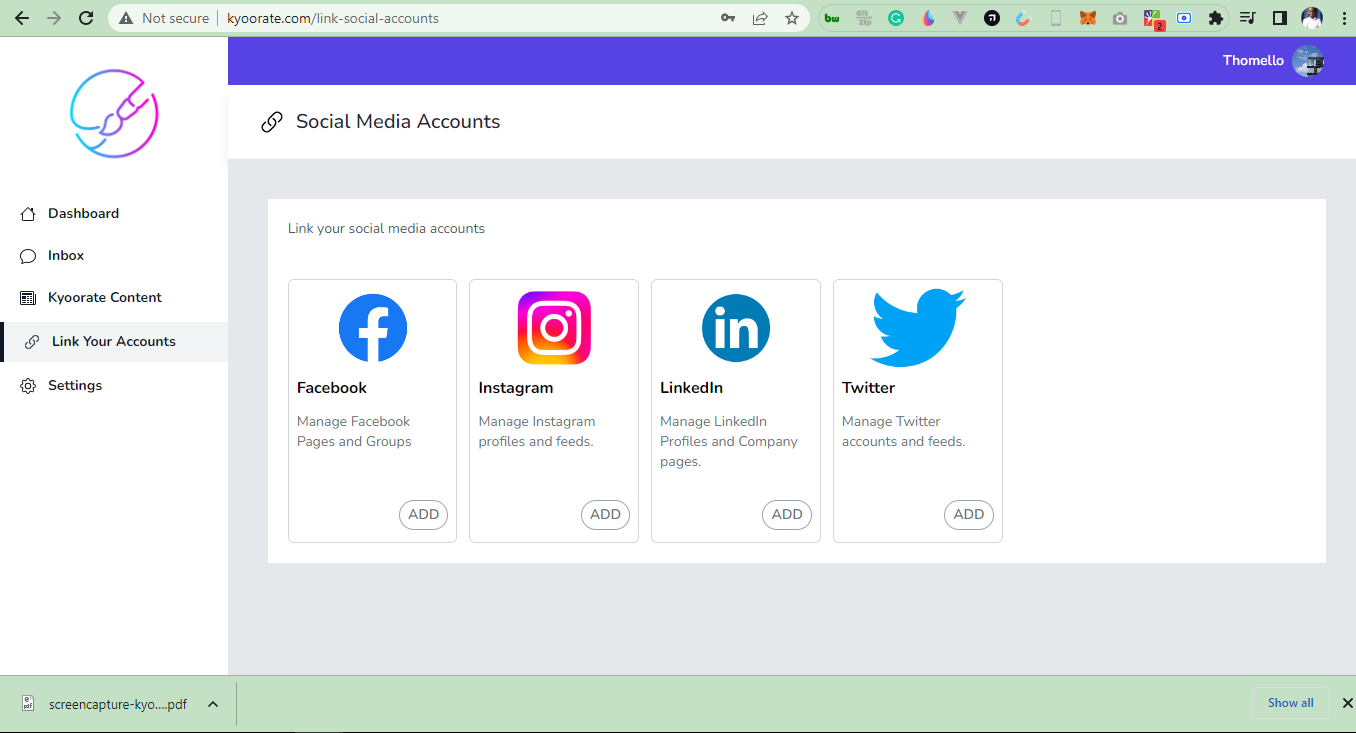The image size is (1356, 733).
Task: Click the Kyoorate Content icon
Action: (x=28, y=298)
